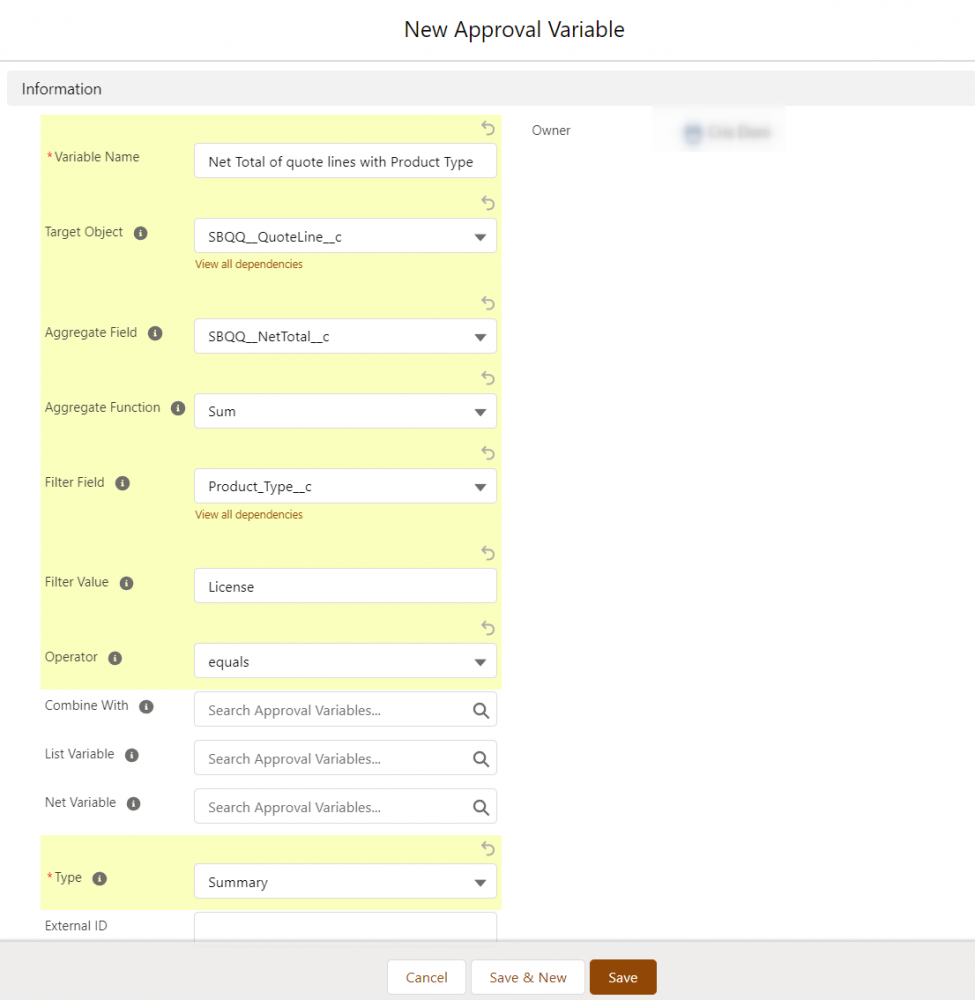The image size is (975, 1000).
Task: Show help info for Net Variable
Action: point(133,804)
